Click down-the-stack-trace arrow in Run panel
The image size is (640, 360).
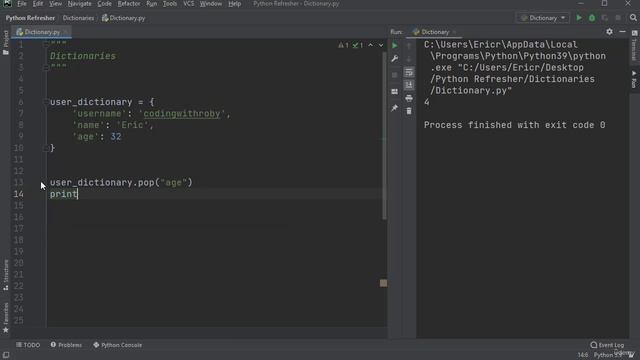coord(409,59)
